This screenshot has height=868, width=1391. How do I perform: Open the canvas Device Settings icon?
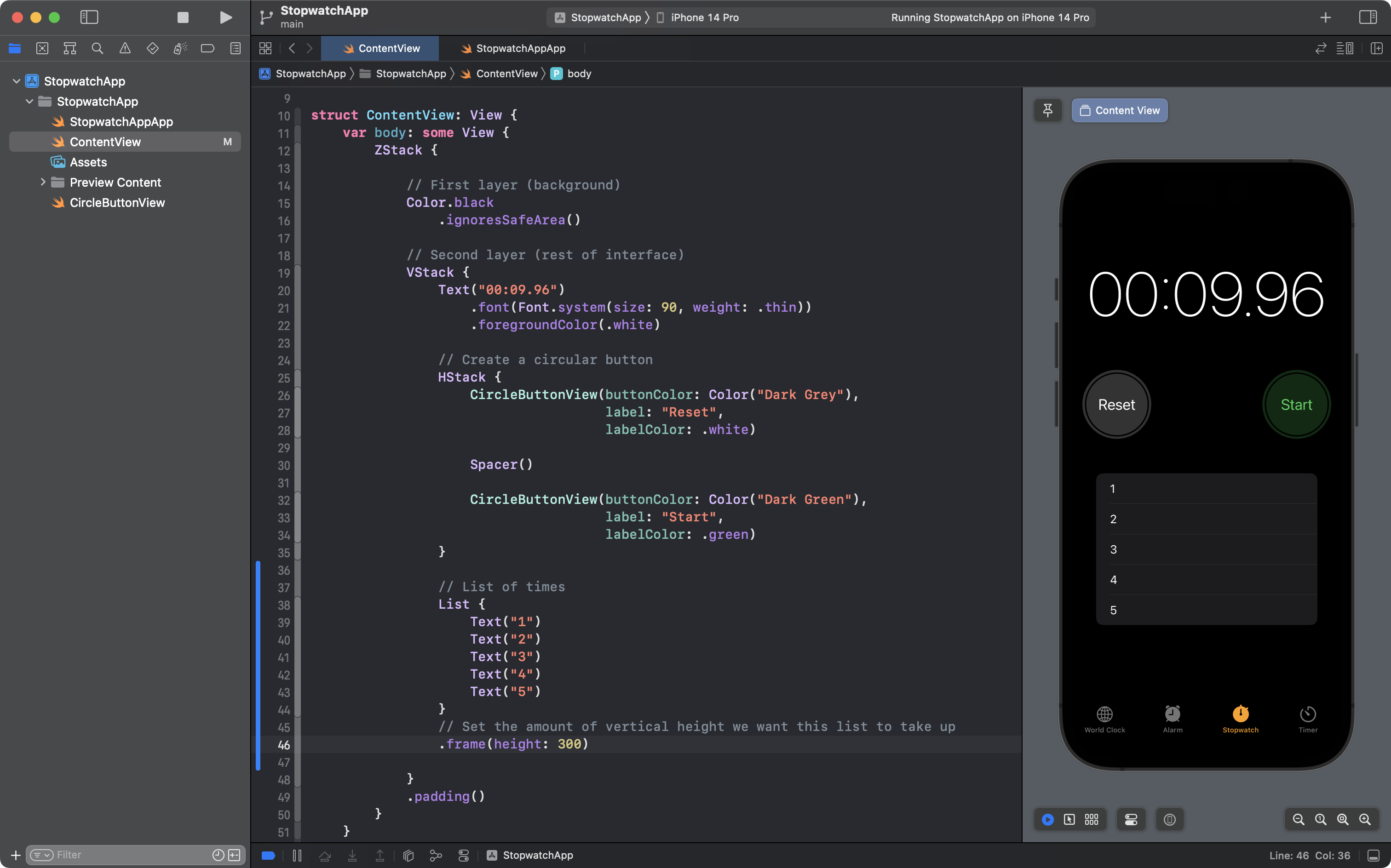[1131, 819]
